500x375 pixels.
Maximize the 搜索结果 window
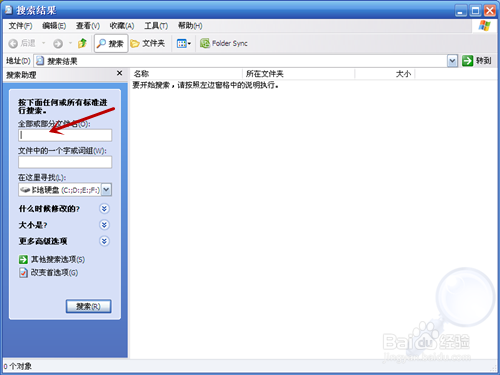click(x=475, y=11)
